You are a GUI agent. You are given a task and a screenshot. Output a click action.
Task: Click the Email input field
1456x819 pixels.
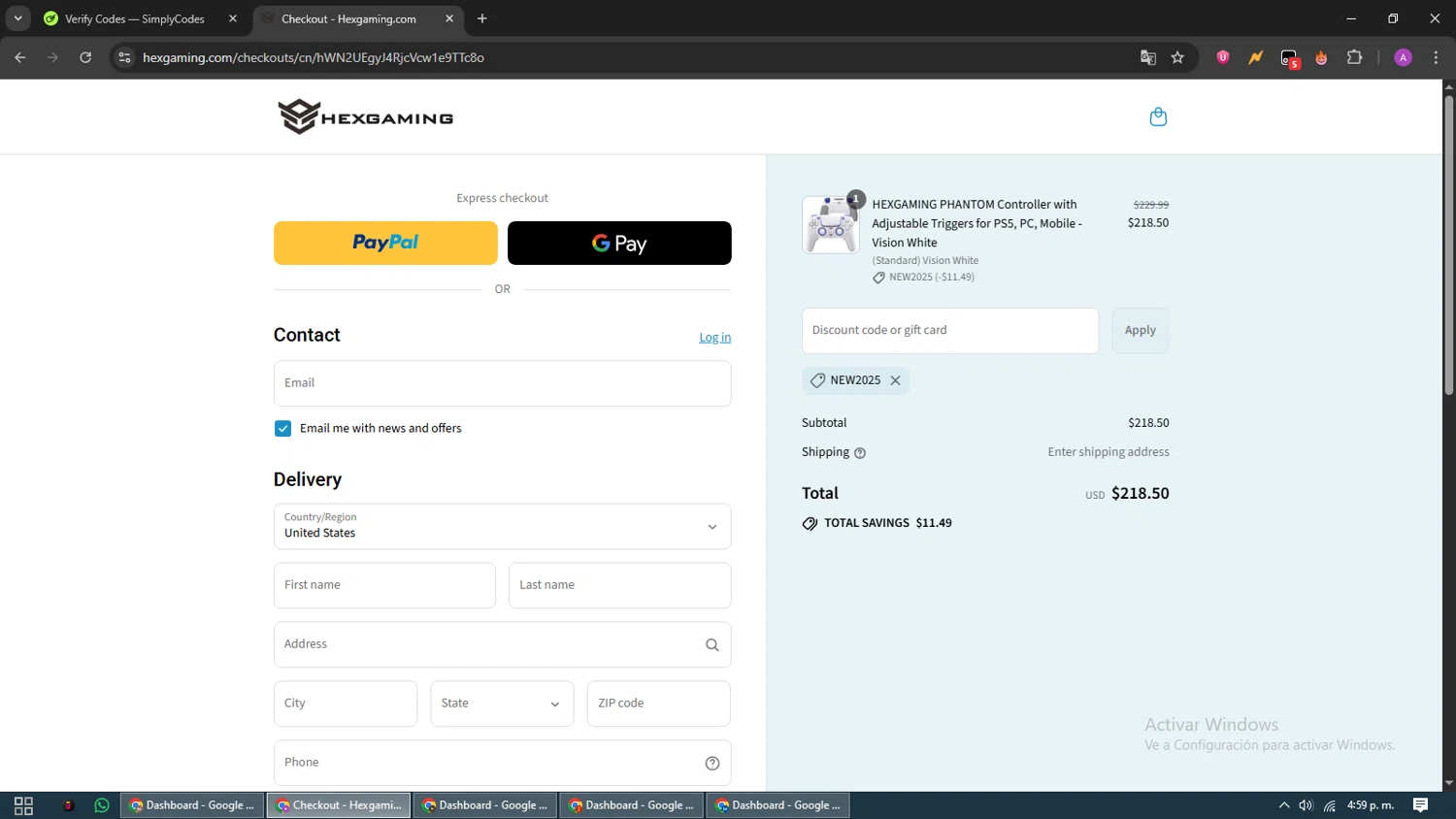(502, 383)
